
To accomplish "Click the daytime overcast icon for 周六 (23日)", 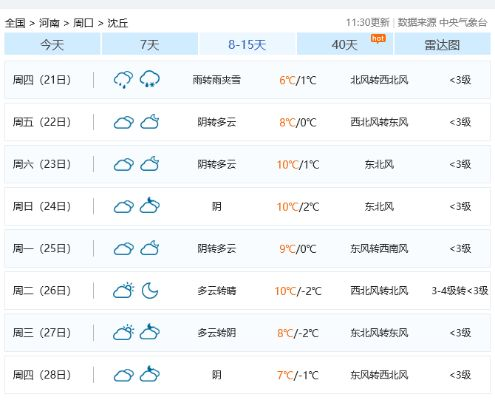I will [x=124, y=164].
